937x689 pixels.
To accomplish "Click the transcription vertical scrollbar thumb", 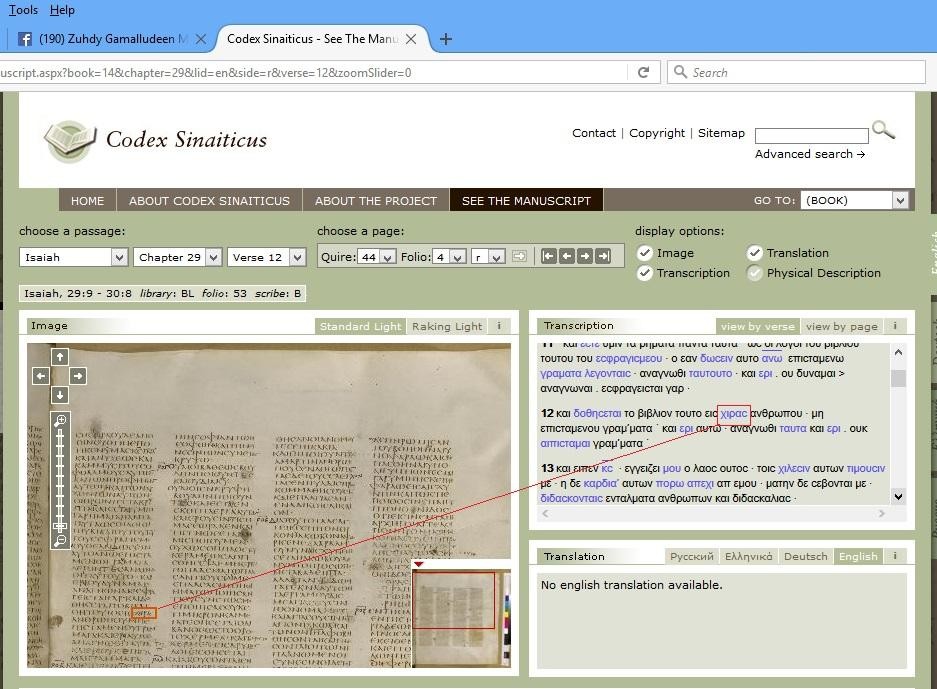I will pyautogui.click(x=898, y=378).
